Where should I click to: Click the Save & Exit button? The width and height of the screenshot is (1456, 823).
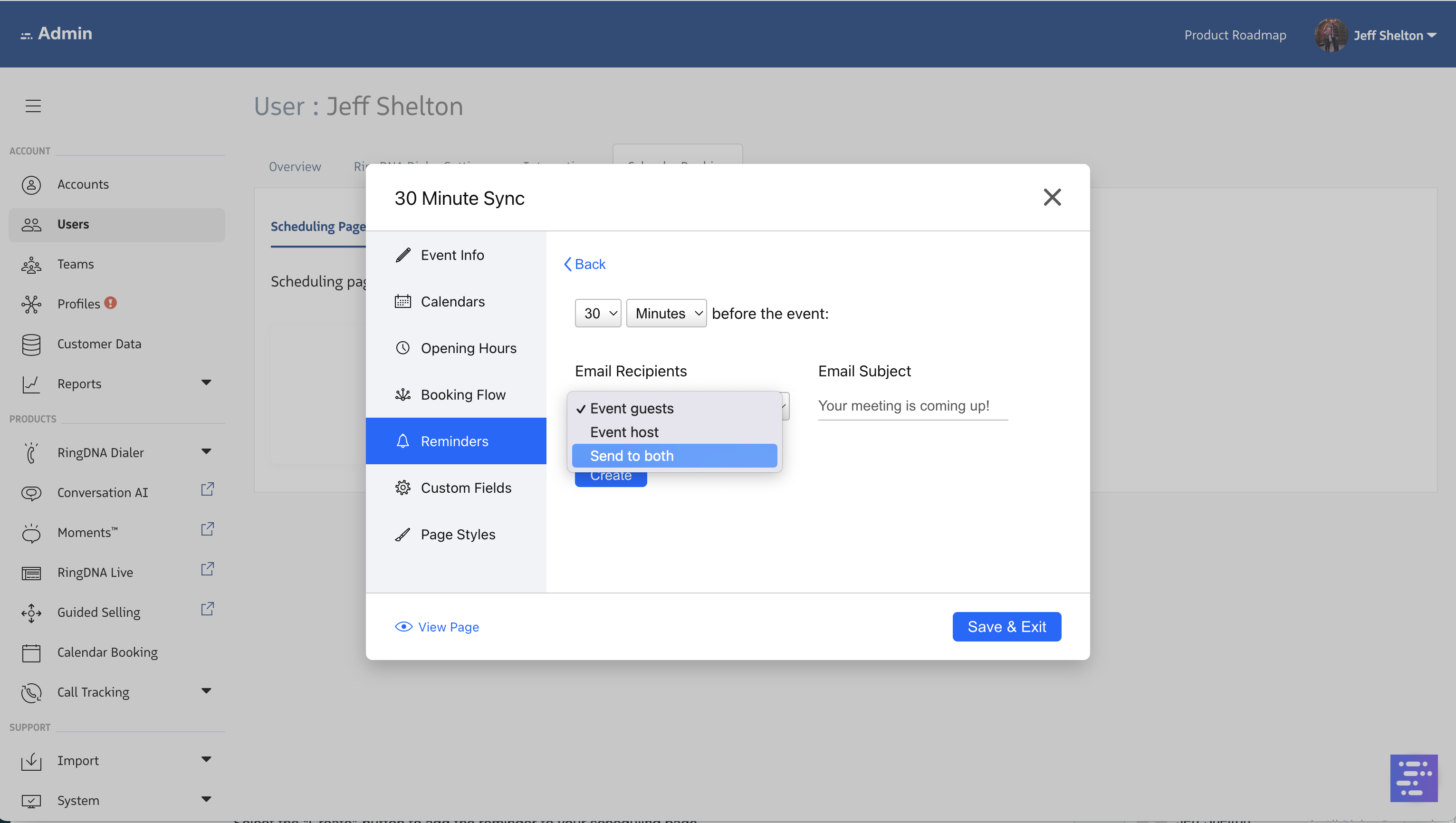pyautogui.click(x=1006, y=626)
